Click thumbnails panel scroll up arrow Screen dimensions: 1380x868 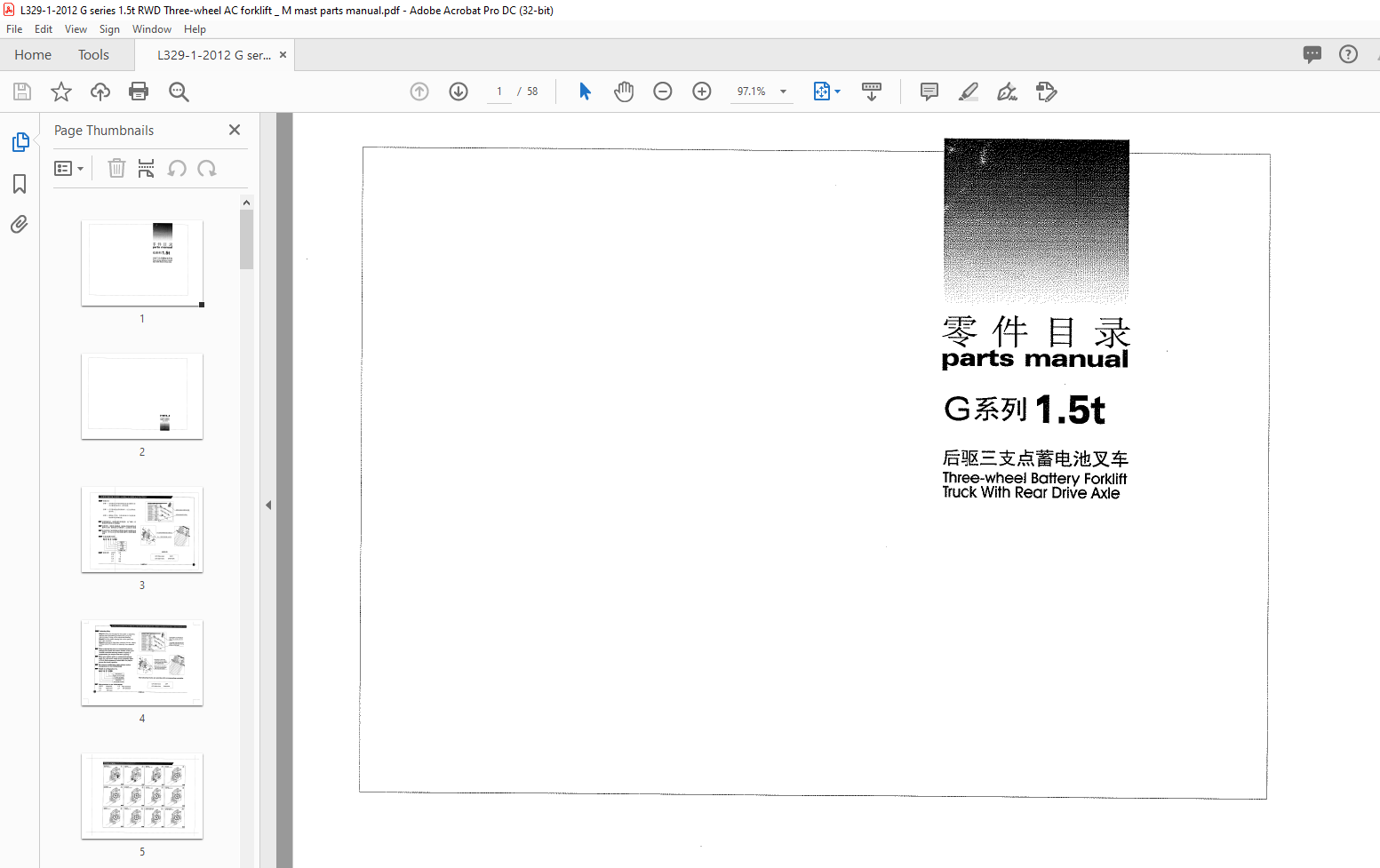[246, 203]
